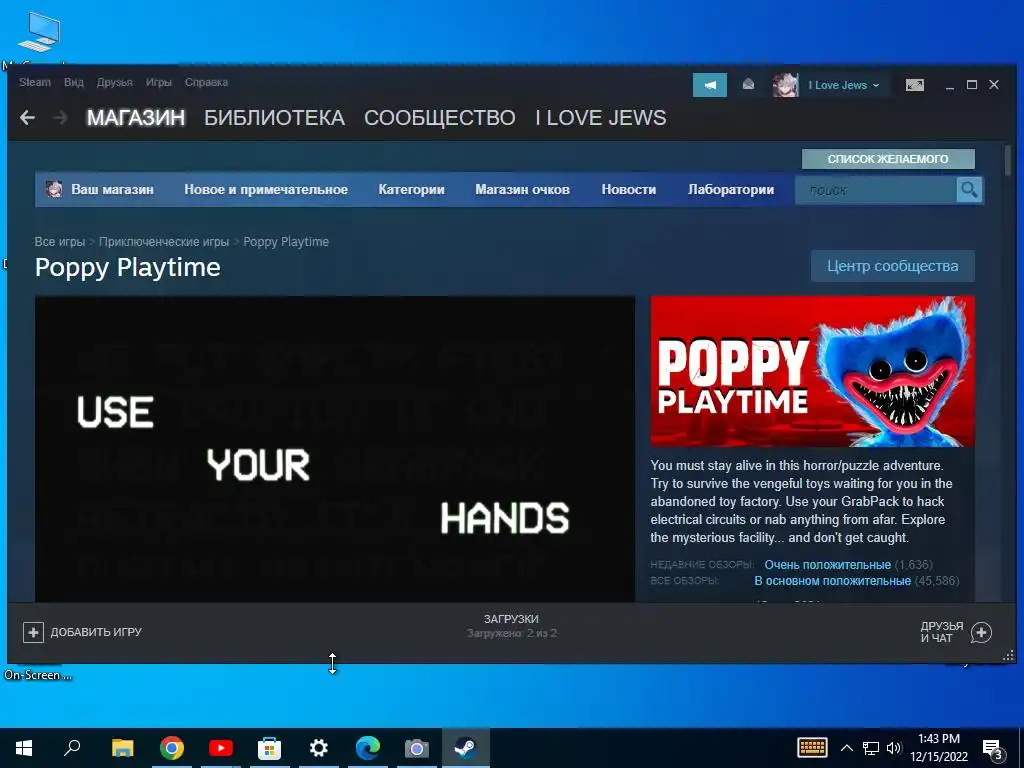Open Microsoft Edge from taskbar
This screenshot has height=768, width=1024.
pyautogui.click(x=368, y=748)
